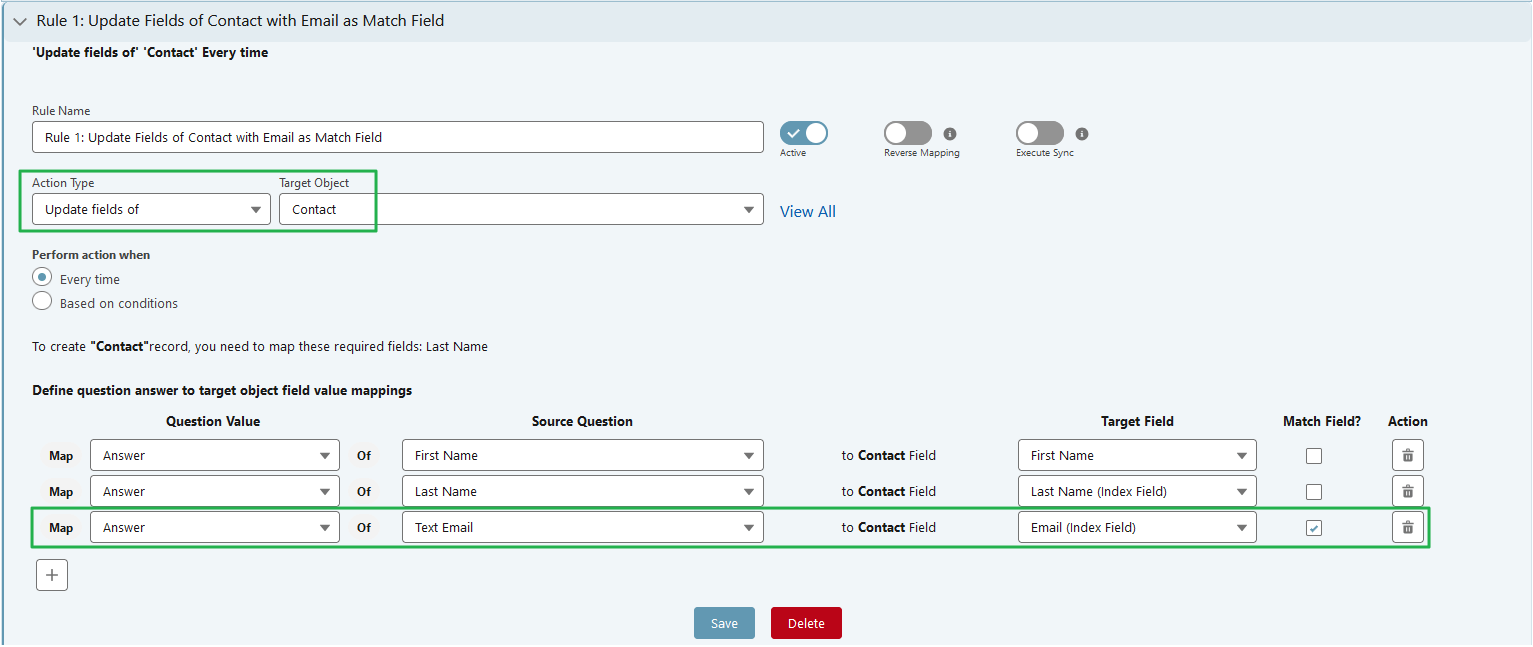Click the View All link

(807, 211)
